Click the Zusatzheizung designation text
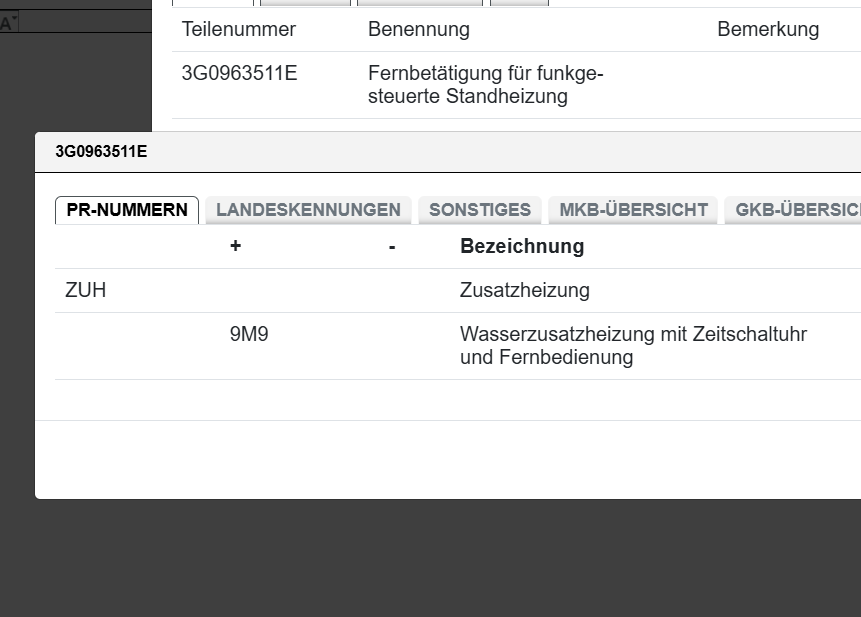The height and width of the screenshot is (617, 861). (524, 291)
